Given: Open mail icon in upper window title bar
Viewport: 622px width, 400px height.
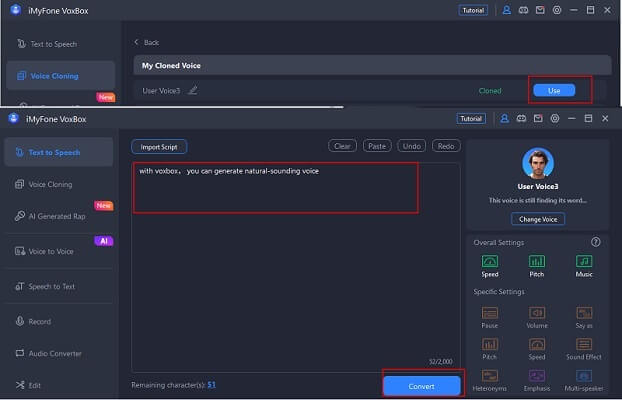Looking at the screenshot, I should (x=540, y=10).
